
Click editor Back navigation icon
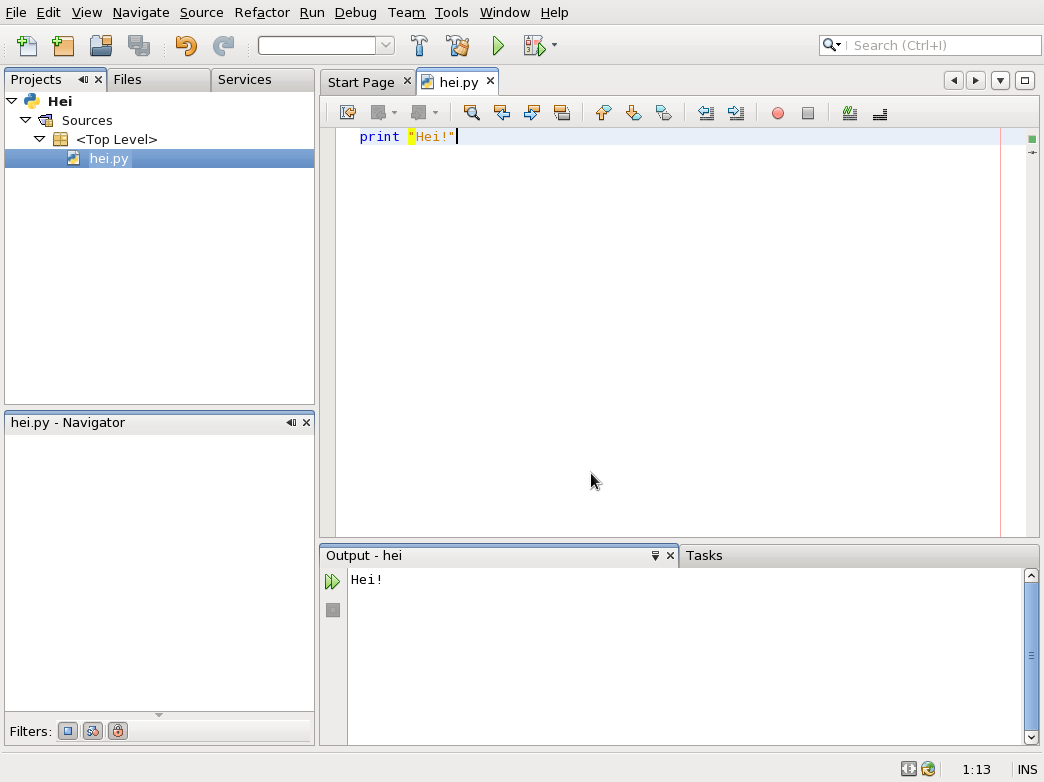pyautogui.click(x=378, y=113)
